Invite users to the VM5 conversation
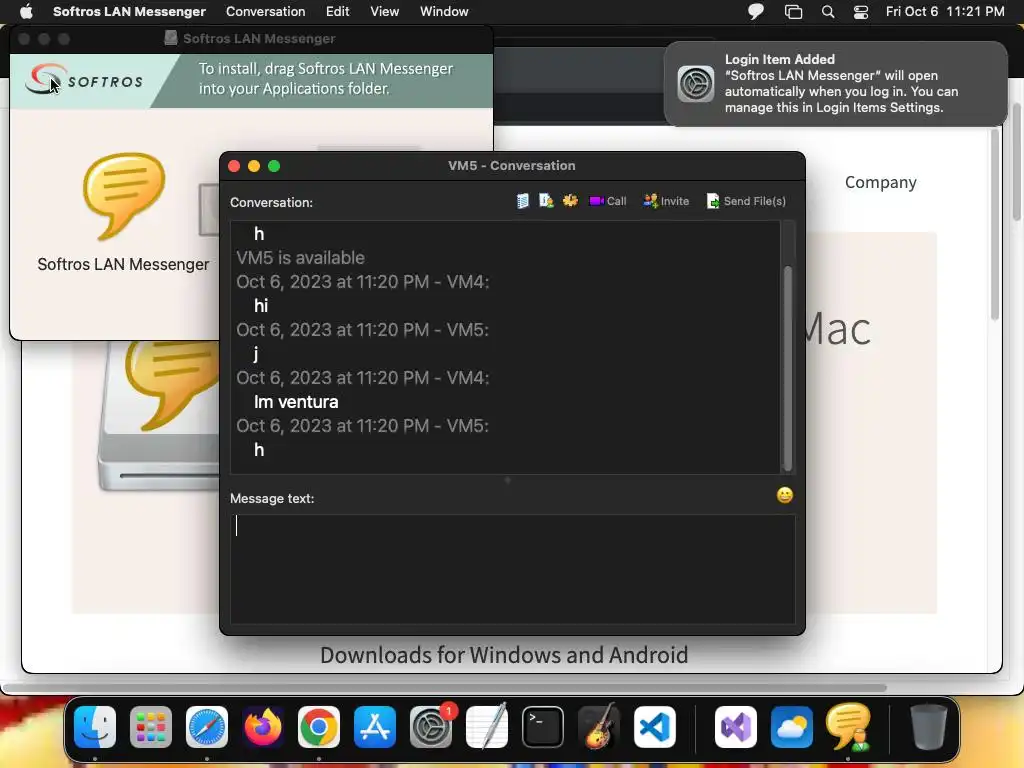This screenshot has height=768, width=1024. (665, 201)
